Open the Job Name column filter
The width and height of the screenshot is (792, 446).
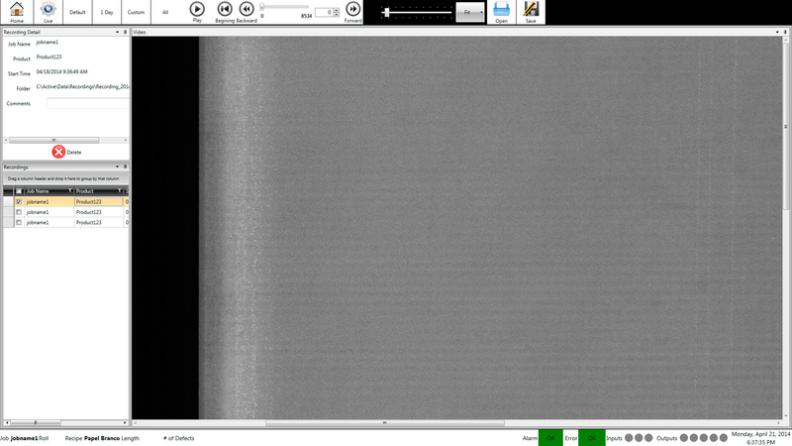click(70, 190)
